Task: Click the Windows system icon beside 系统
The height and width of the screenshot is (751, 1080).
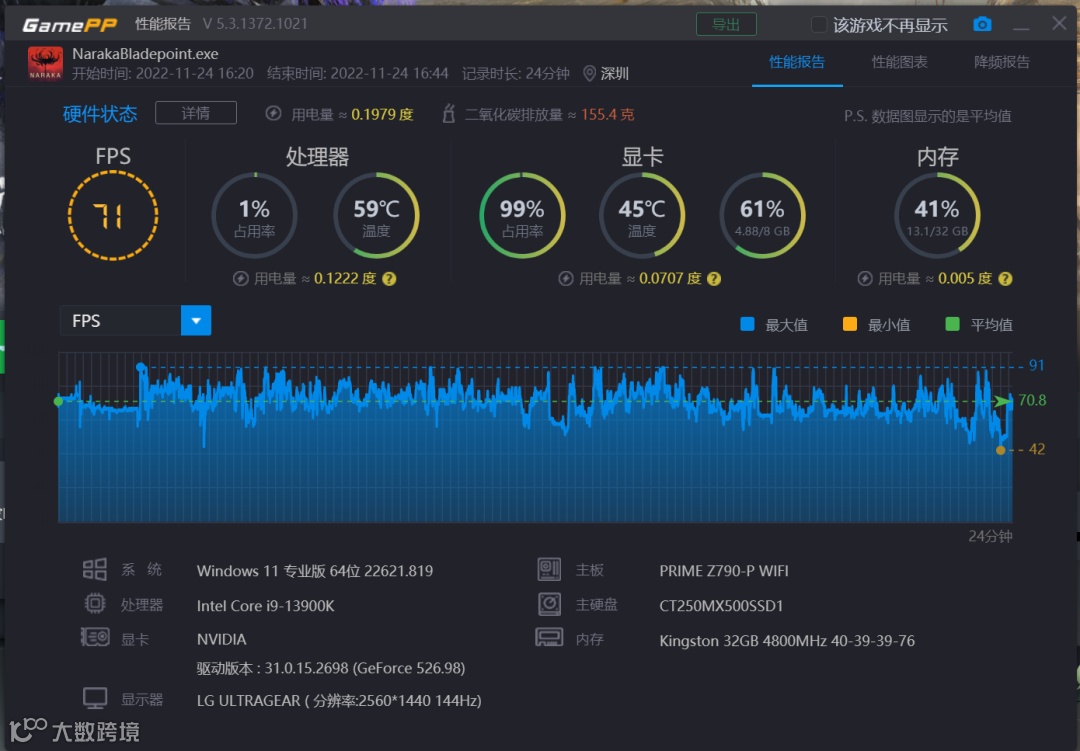Action: pos(95,570)
